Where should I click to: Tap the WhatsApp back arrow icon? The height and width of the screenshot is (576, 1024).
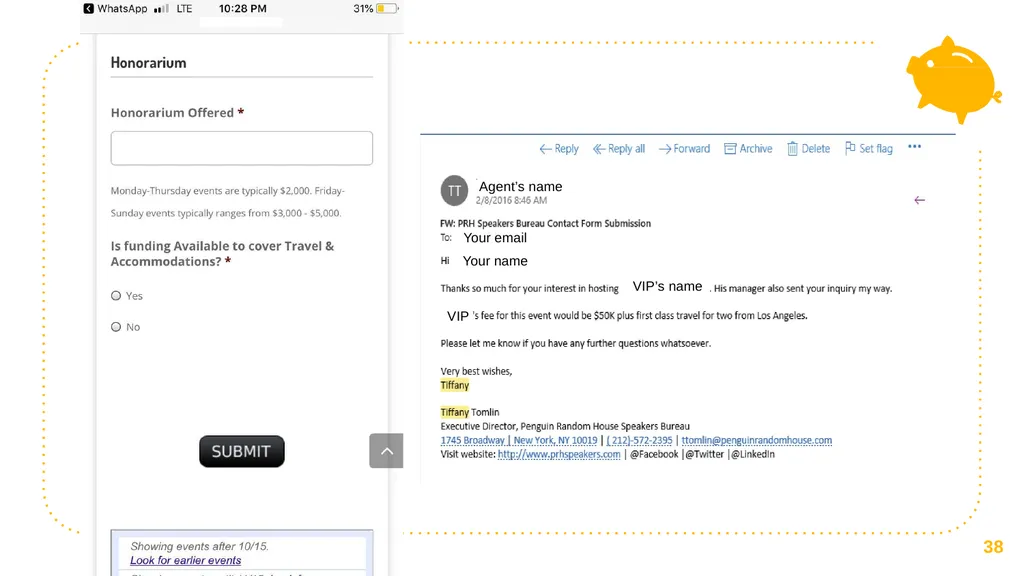pos(88,8)
